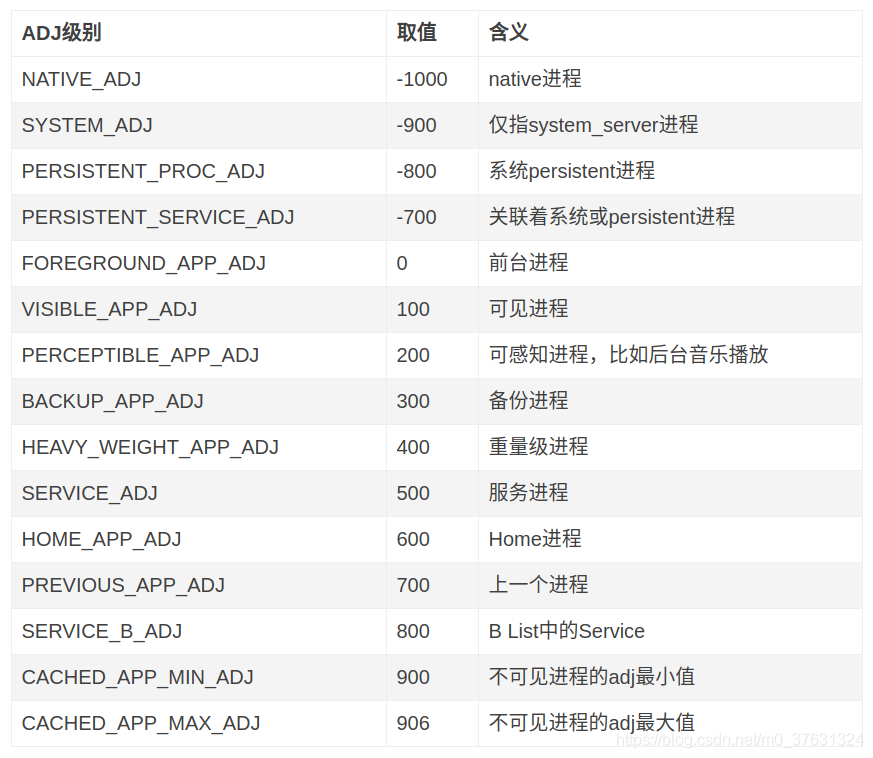This screenshot has height=758, width=873.
Task: Click the native进程 description
Action: pos(535,79)
